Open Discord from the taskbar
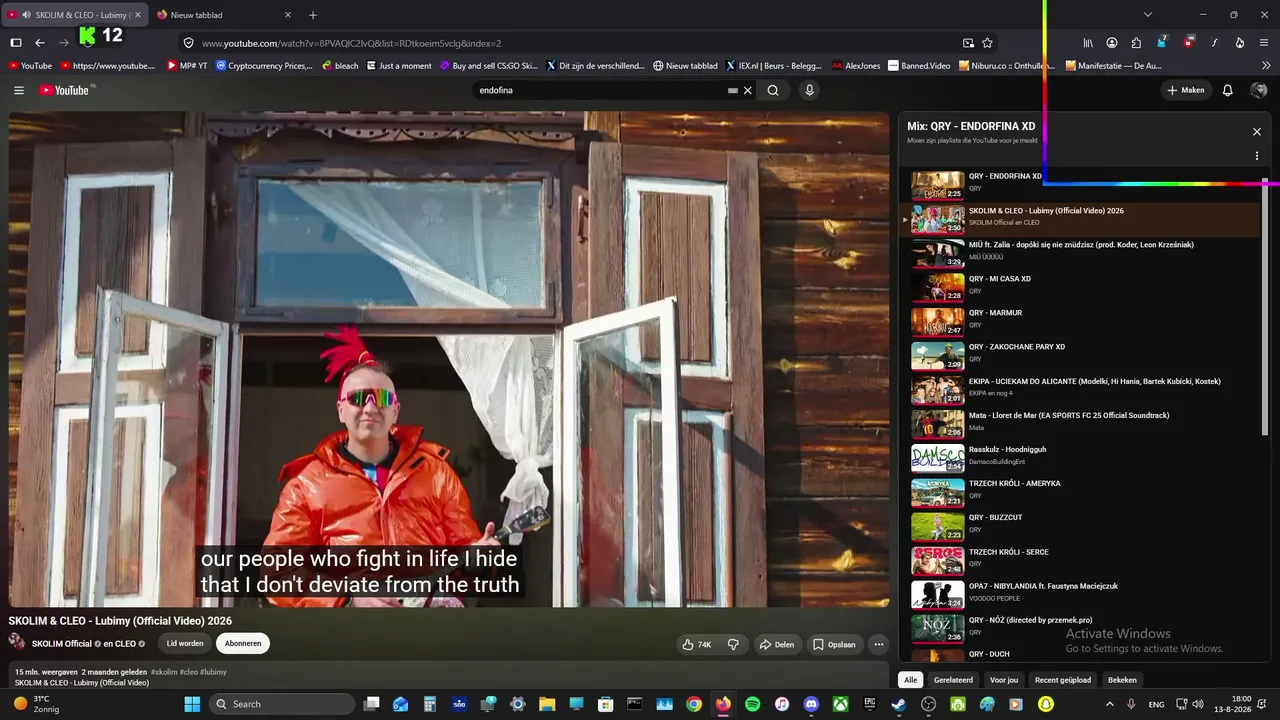The height and width of the screenshot is (720, 1280). (x=811, y=704)
